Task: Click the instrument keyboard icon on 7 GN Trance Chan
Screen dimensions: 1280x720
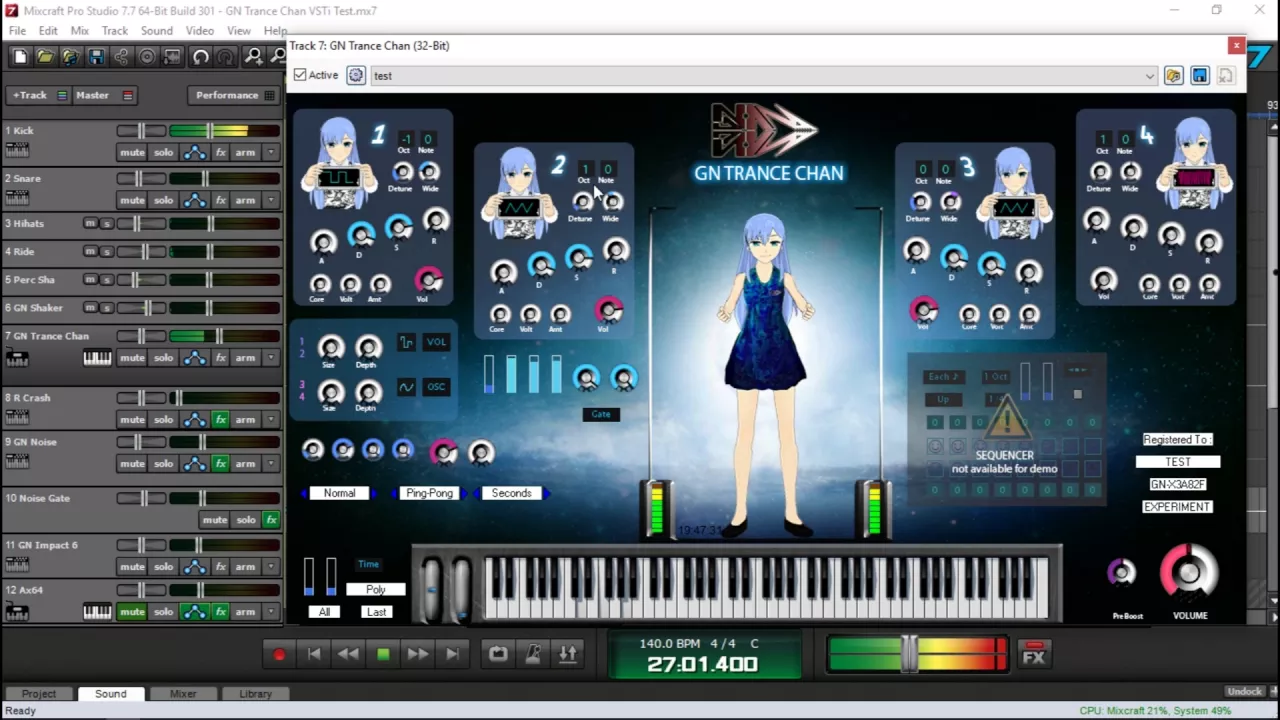Action: click(x=97, y=358)
